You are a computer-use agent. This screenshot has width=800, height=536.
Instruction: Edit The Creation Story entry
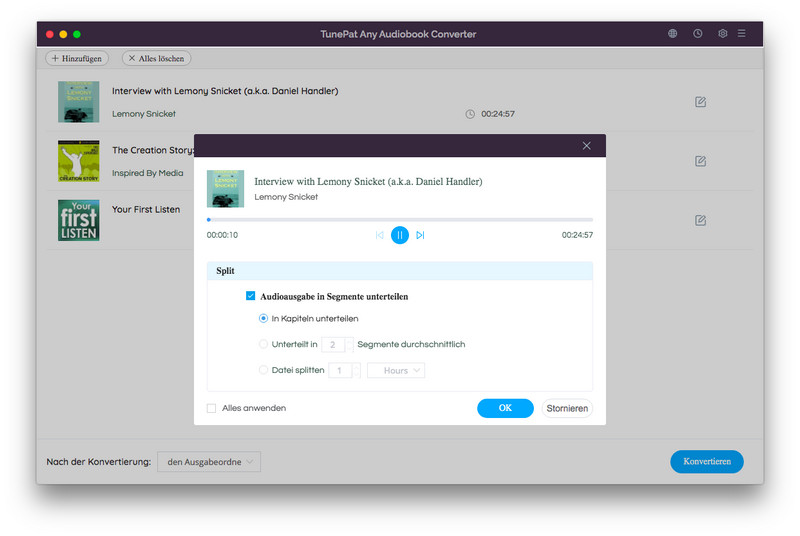pos(701,161)
